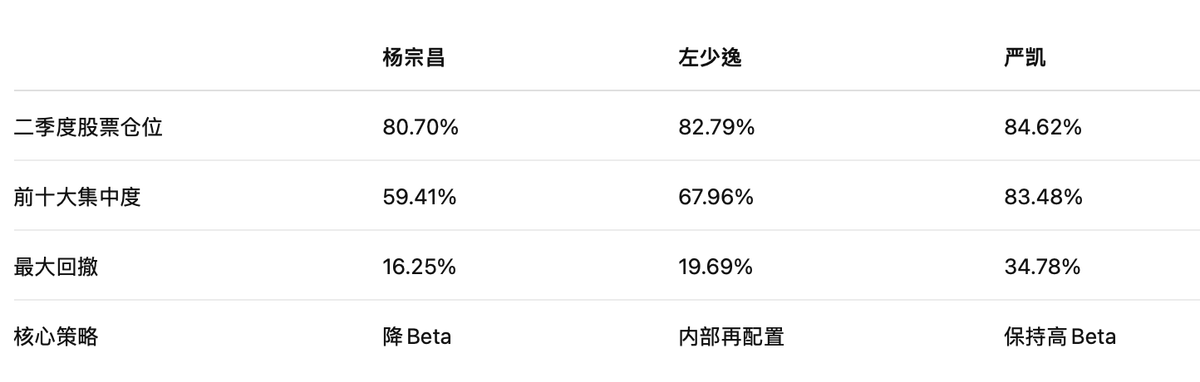
Task: Click the 严凯 column header
Action: 1025,57
